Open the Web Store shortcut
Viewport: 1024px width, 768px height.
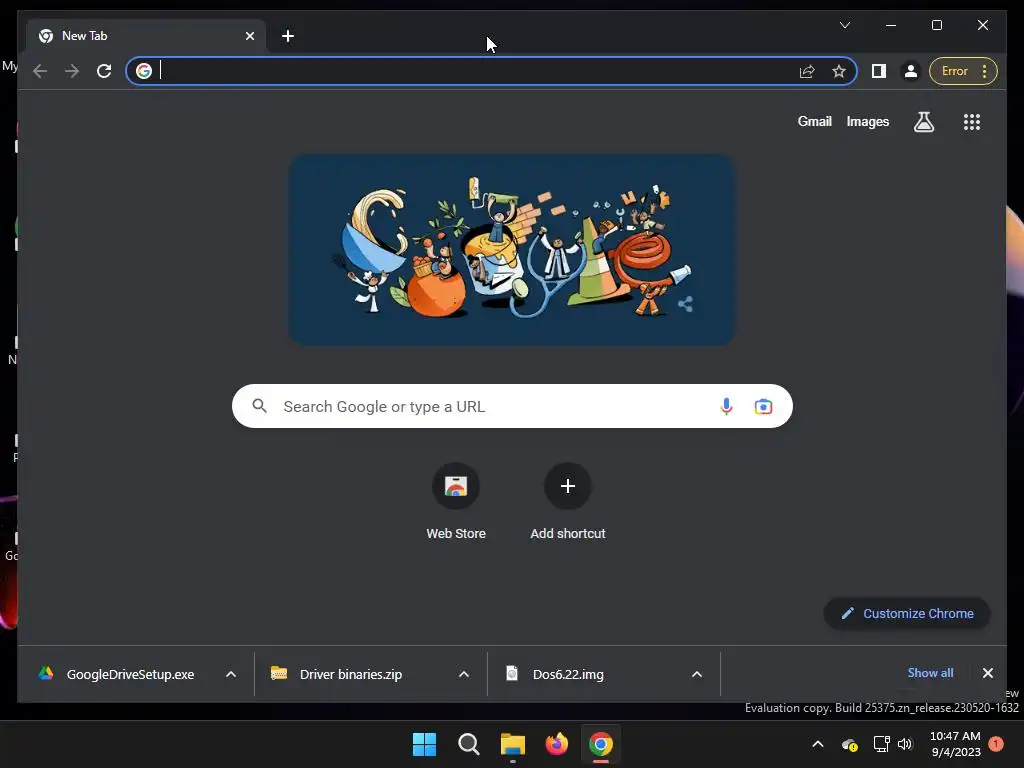point(456,502)
